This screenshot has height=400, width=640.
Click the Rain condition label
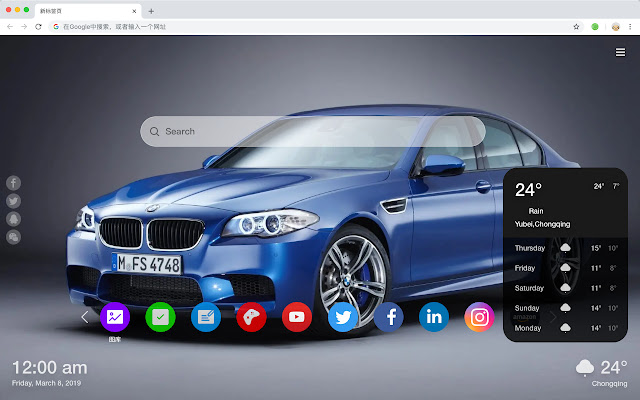536,211
